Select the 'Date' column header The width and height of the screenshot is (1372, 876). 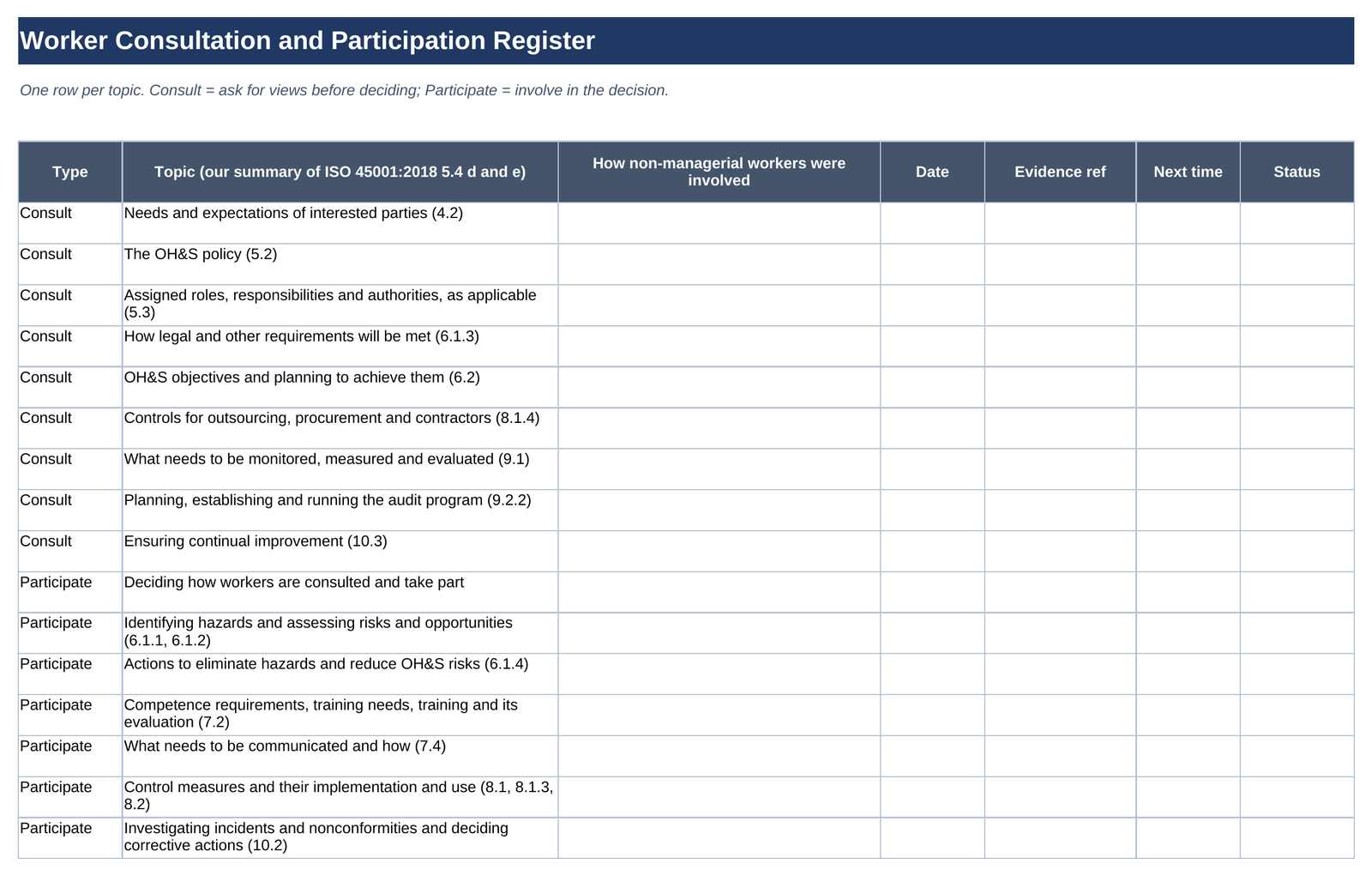click(x=932, y=172)
